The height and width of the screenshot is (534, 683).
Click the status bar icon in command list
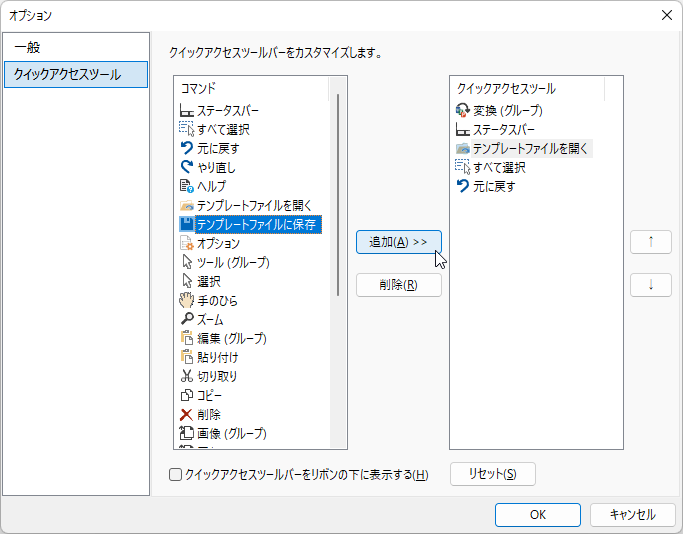186,111
